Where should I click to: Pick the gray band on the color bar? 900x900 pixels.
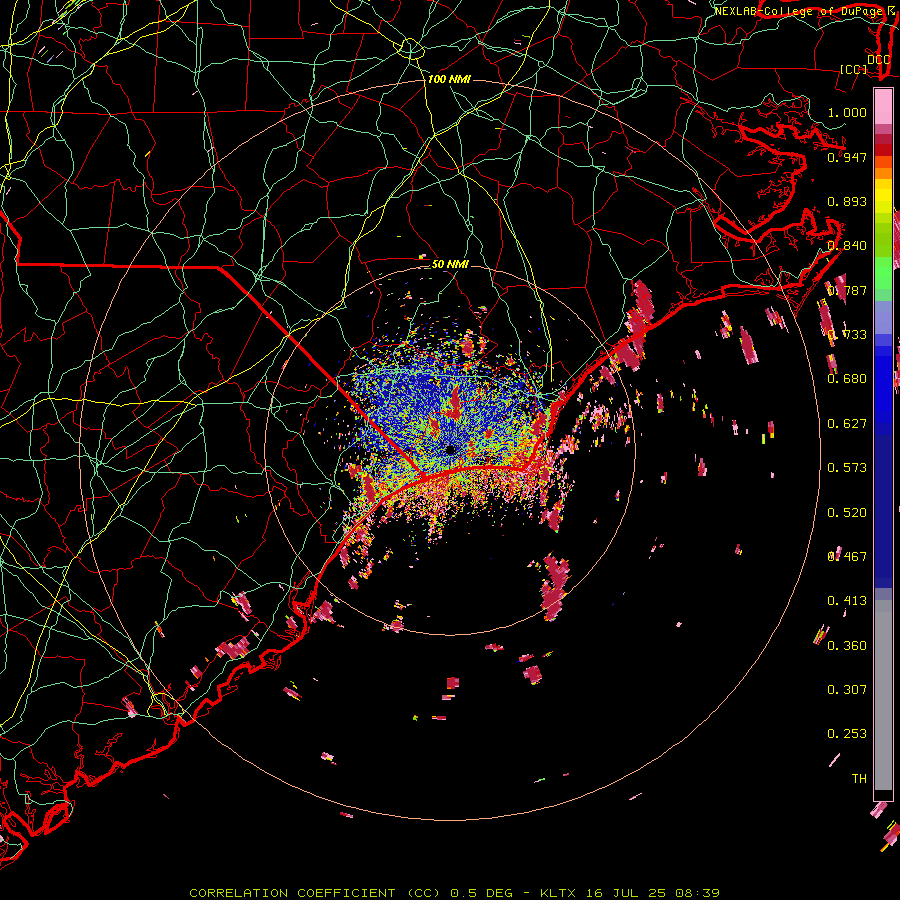pyautogui.click(x=883, y=695)
